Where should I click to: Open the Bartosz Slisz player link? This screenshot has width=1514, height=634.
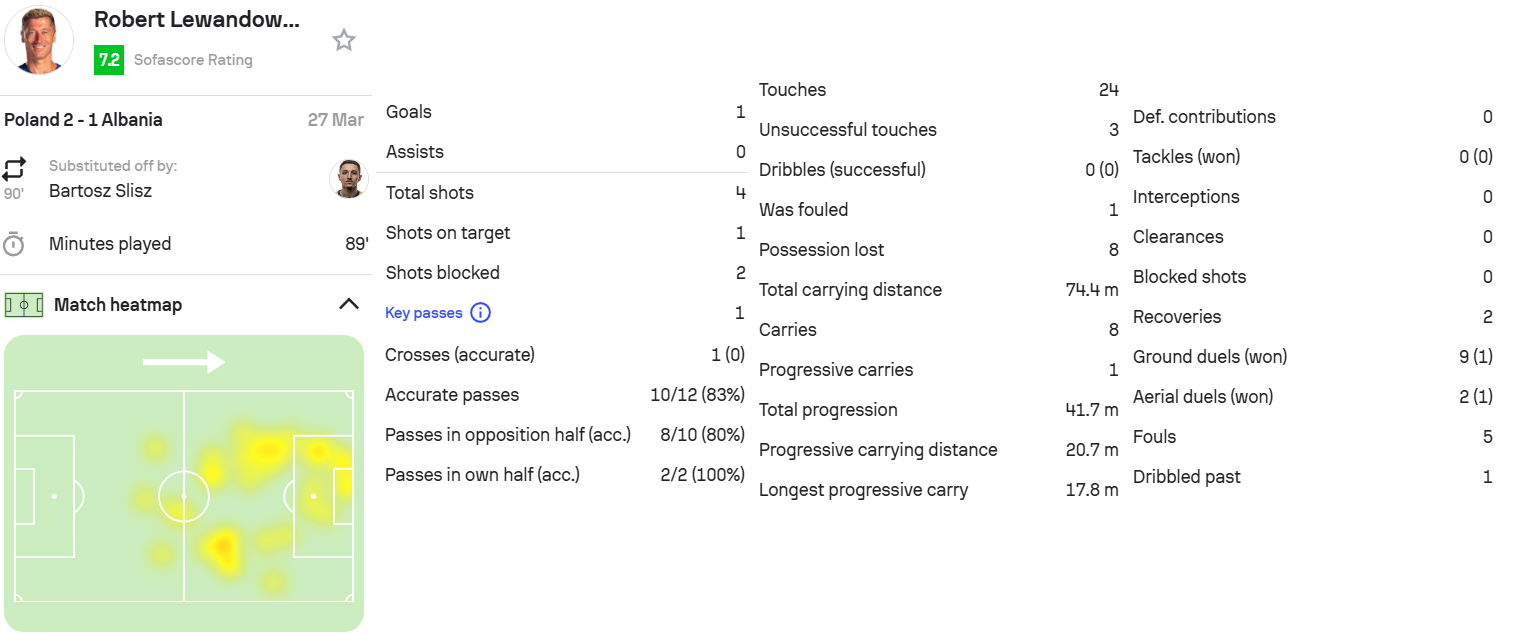point(100,190)
